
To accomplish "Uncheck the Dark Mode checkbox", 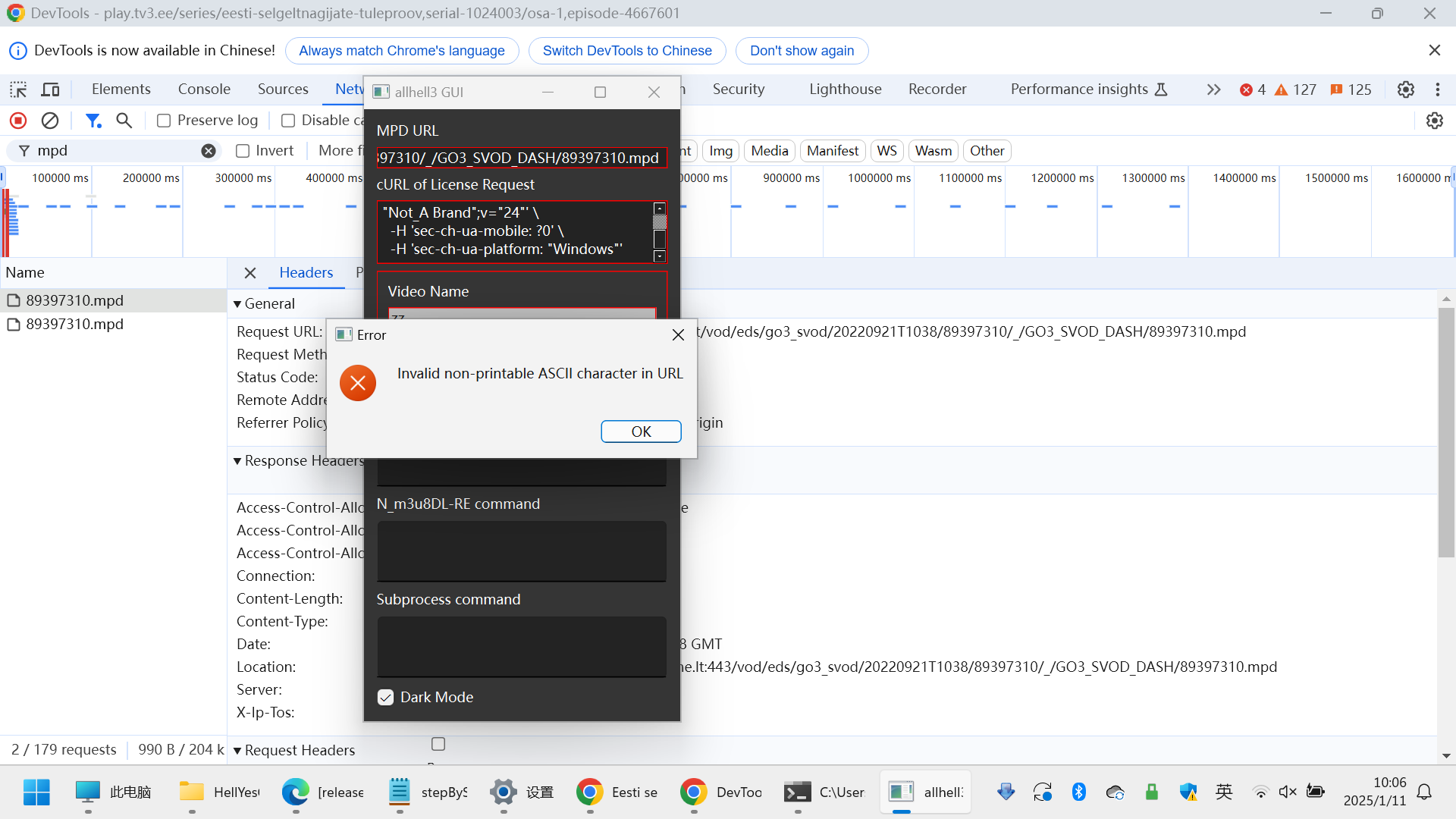I will pyautogui.click(x=385, y=698).
